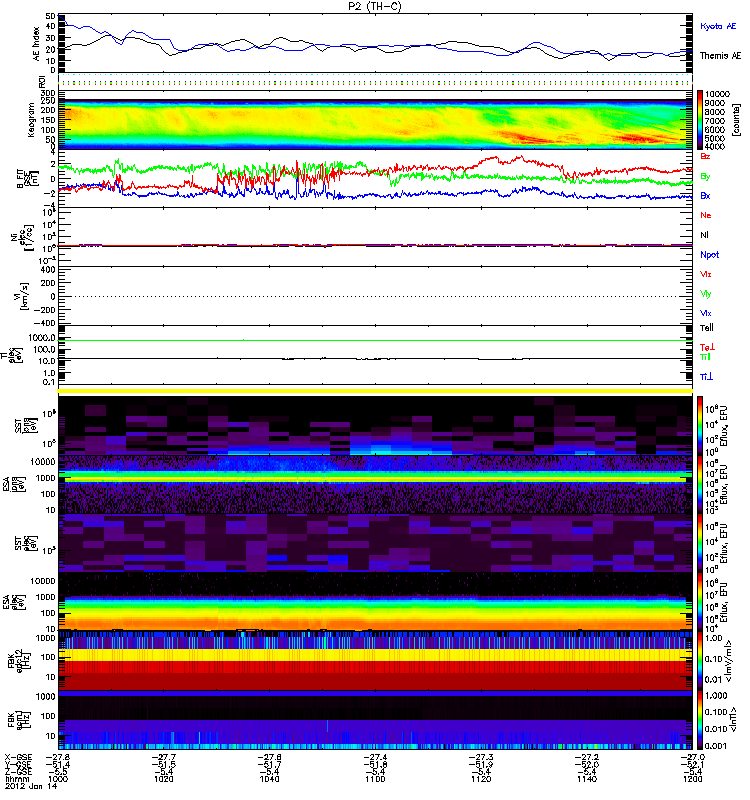Click the Keogram counts color bar

coord(700,120)
